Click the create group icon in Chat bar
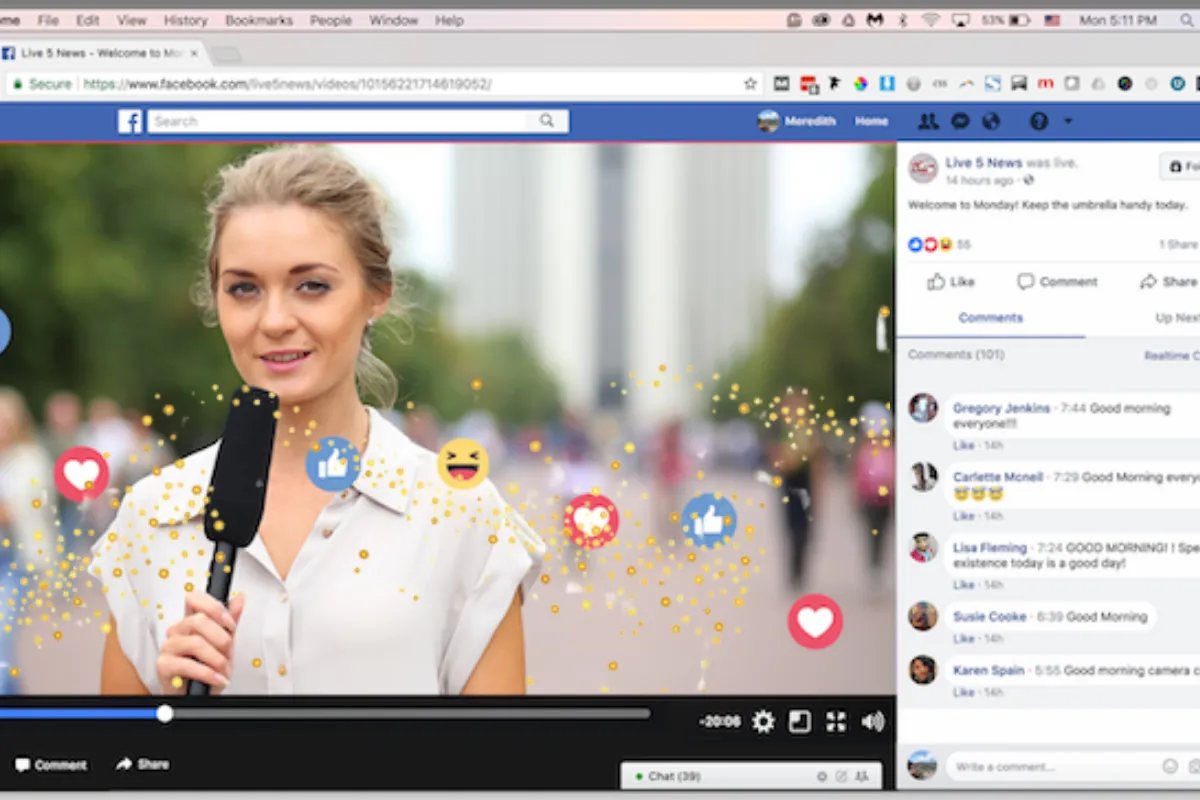Image resolution: width=1200 pixels, height=800 pixels. [x=861, y=776]
